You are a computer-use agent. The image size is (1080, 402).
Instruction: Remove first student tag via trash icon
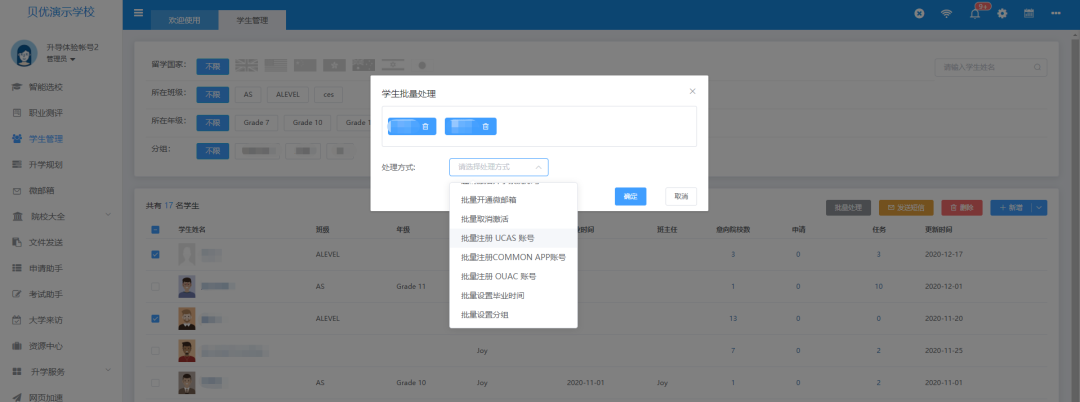(x=425, y=127)
